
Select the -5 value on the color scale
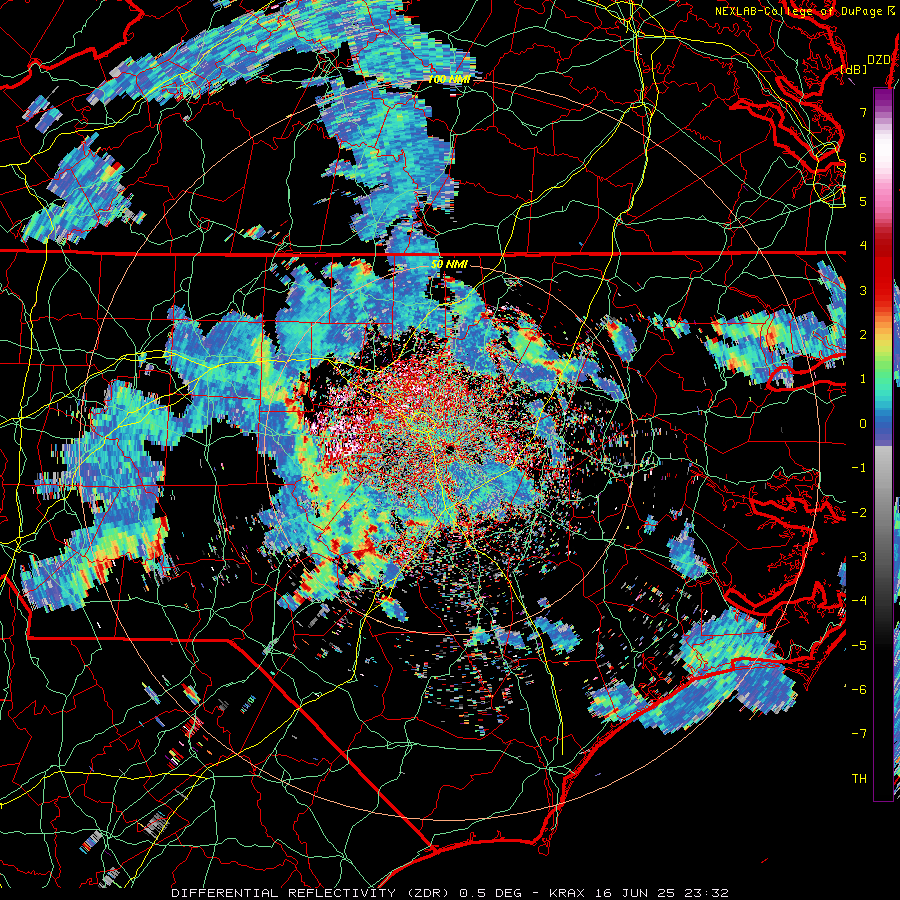[859, 645]
